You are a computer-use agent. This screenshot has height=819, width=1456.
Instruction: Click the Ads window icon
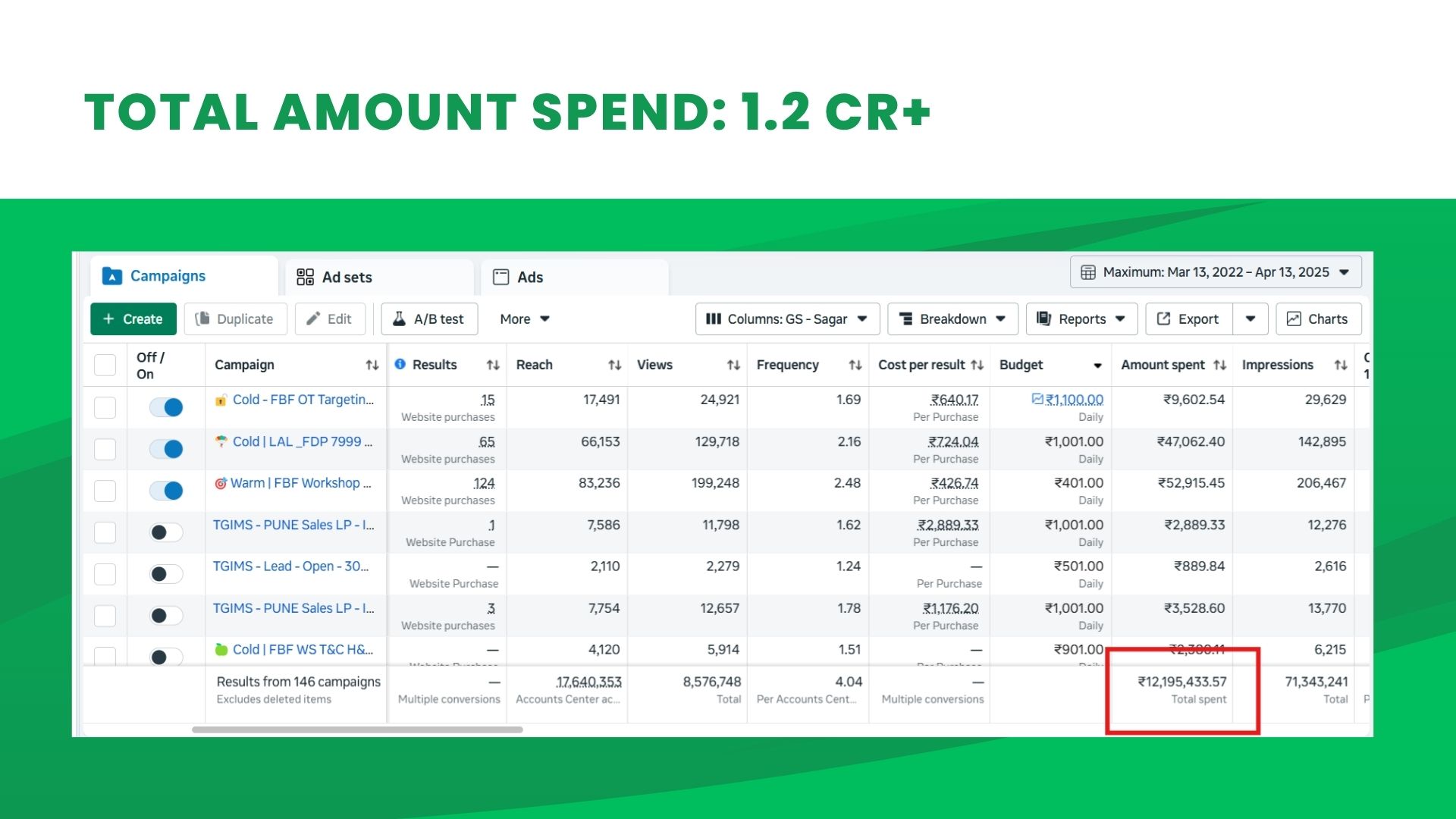pyautogui.click(x=500, y=278)
